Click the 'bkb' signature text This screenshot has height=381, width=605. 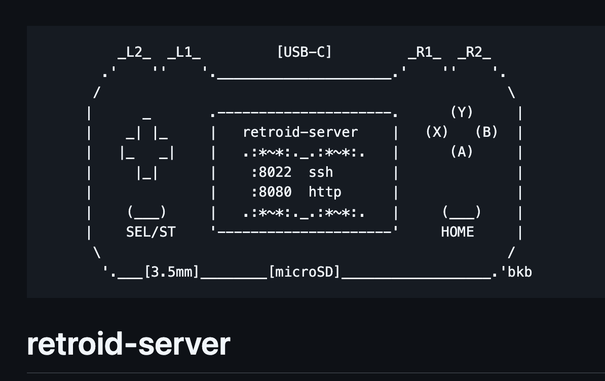pos(520,272)
